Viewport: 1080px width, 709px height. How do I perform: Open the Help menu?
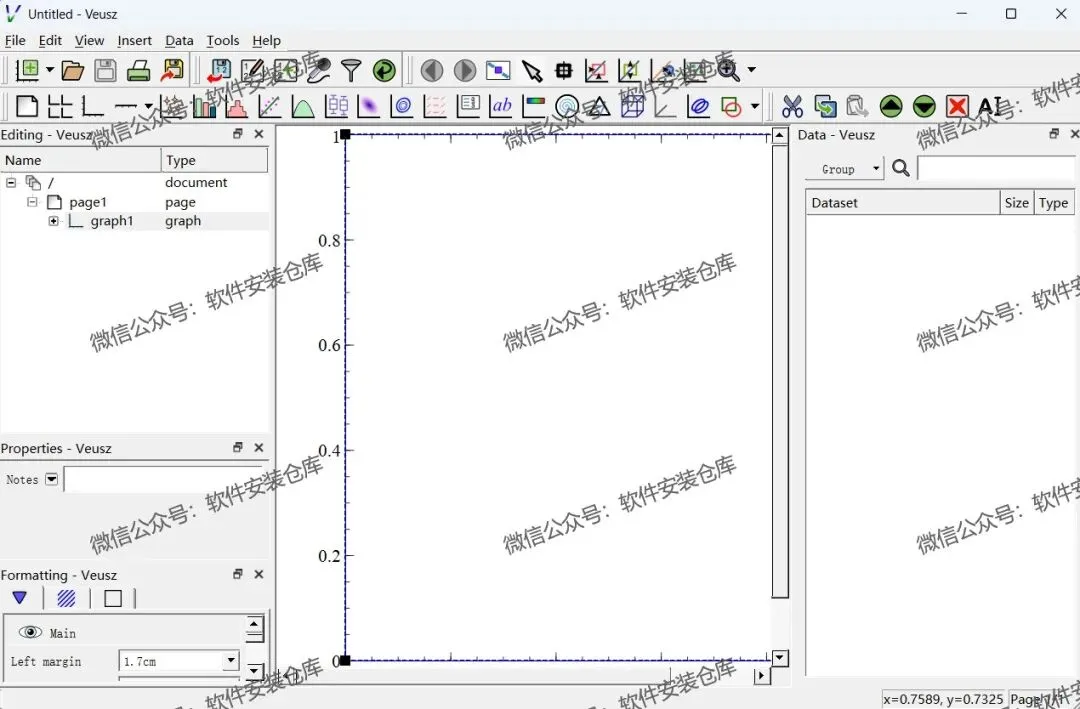[x=267, y=41]
